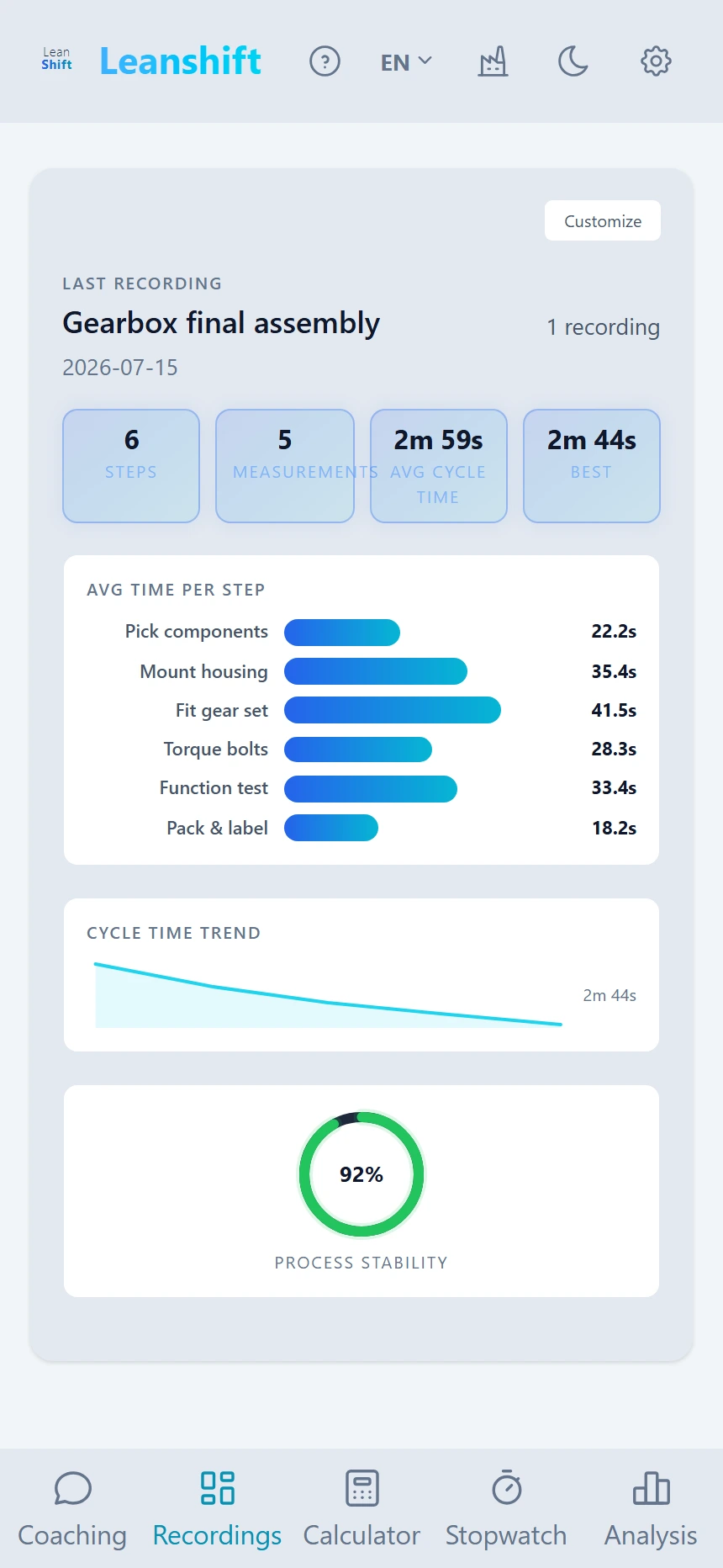Go to the Analysis tab
This screenshot has width=723, height=1568.
[x=651, y=1509]
